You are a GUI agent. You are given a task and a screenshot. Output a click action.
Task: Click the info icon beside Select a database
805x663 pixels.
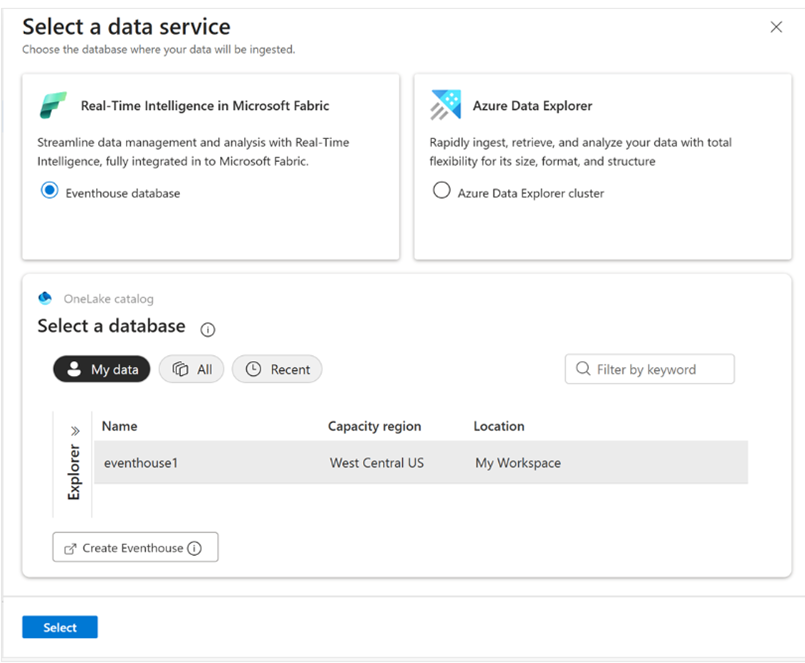pos(208,329)
